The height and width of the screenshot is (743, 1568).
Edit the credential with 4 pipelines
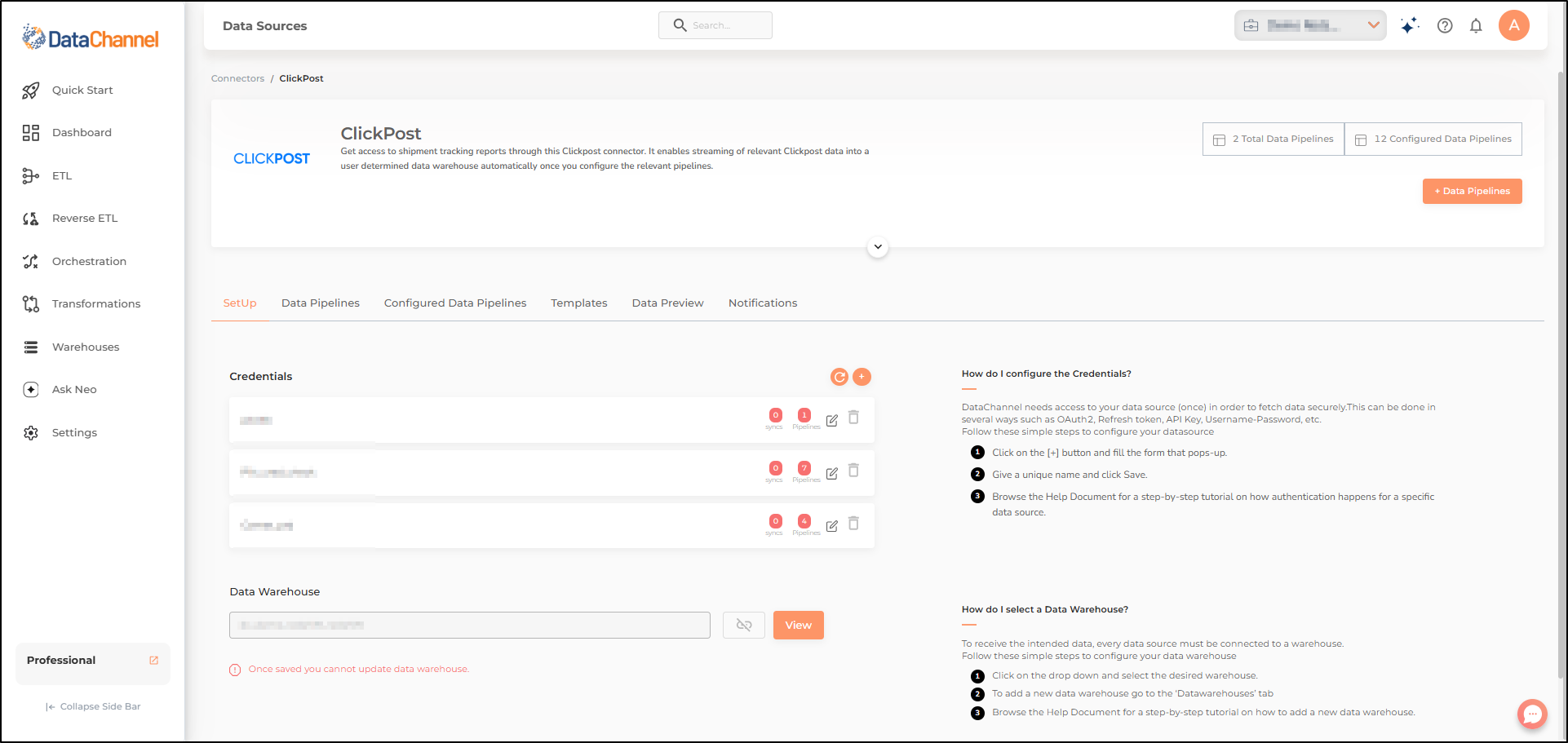point(831,527)
